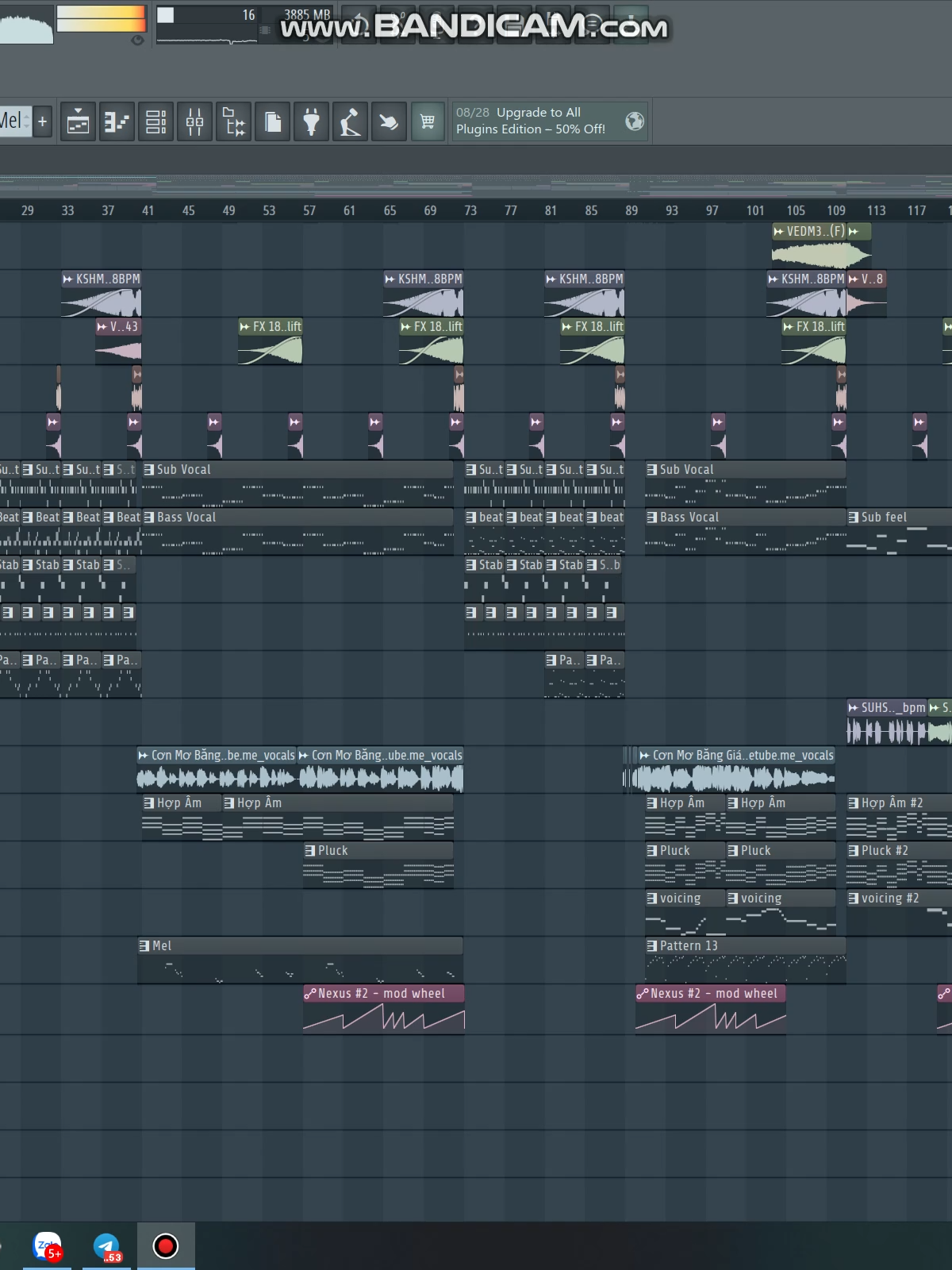Select the FX 18..lift clip near bar 51
The width and height of the screenshot is (952, 1270).
click(270, 341)
